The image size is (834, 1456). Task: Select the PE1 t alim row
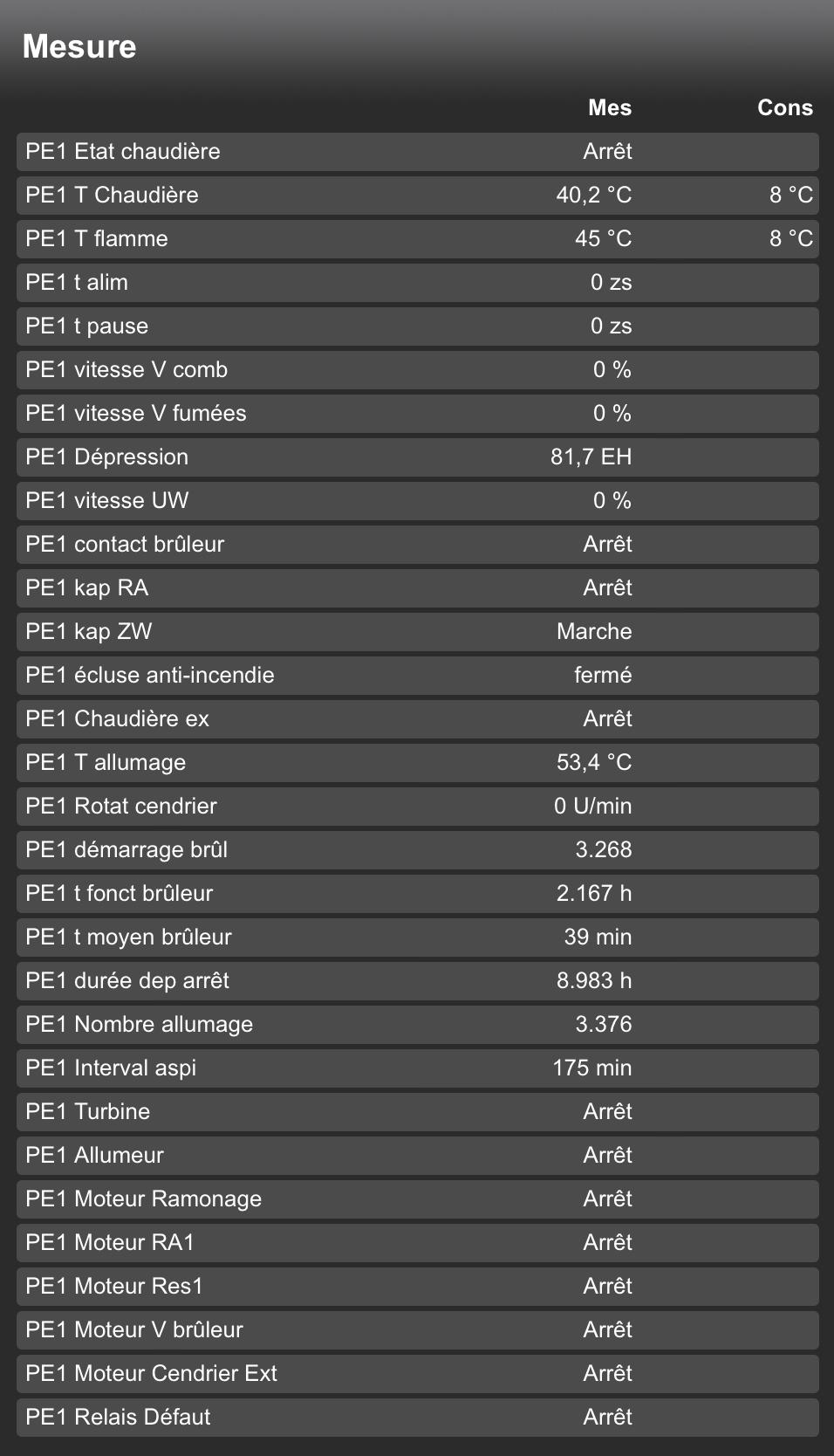[417, 283]
